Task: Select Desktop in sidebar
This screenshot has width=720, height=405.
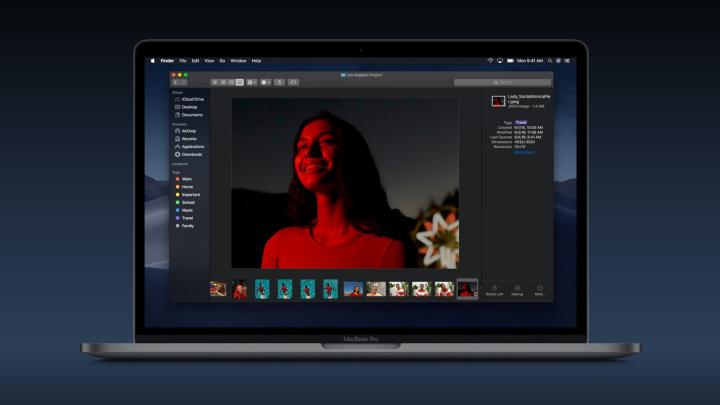Action: (x=186, y=107)
